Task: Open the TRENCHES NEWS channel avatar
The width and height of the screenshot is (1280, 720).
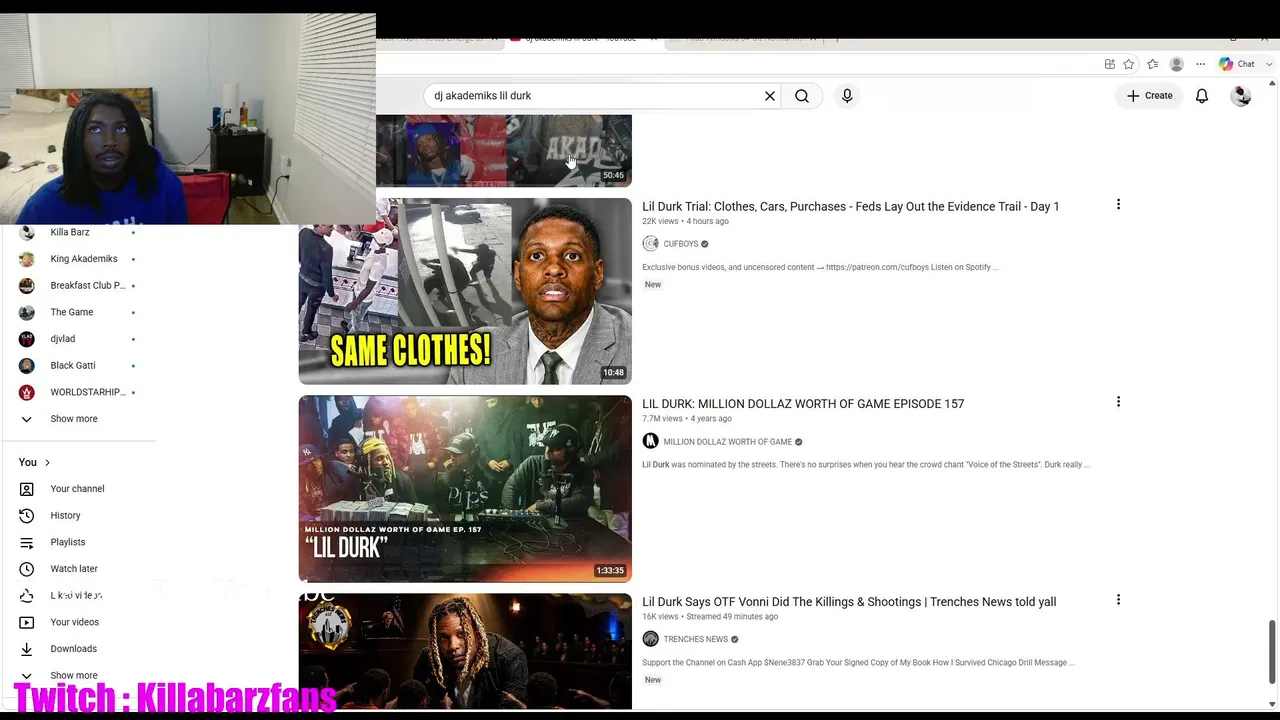Action: (650, 639)
